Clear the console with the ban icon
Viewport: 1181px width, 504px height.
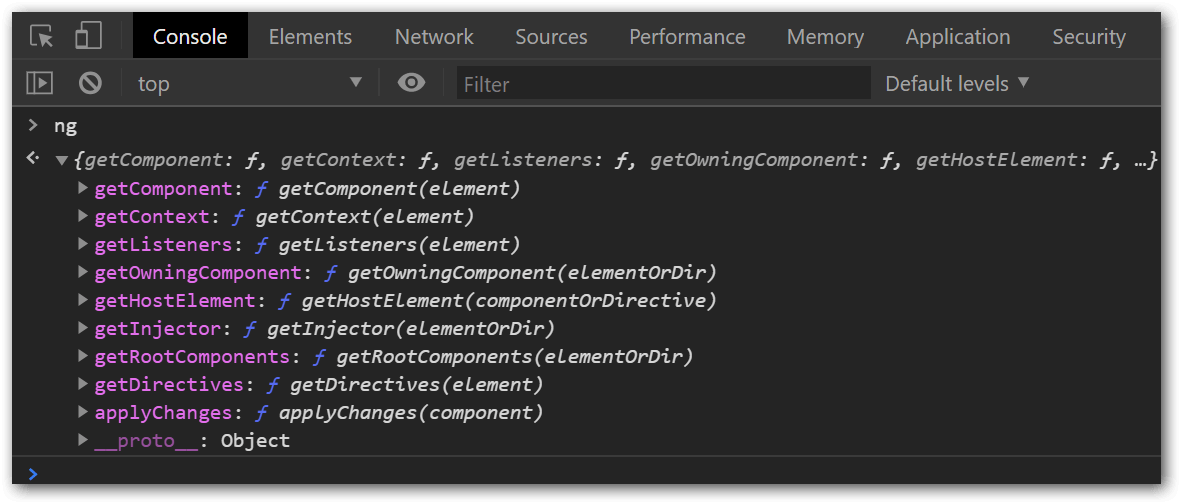[90, 83]
